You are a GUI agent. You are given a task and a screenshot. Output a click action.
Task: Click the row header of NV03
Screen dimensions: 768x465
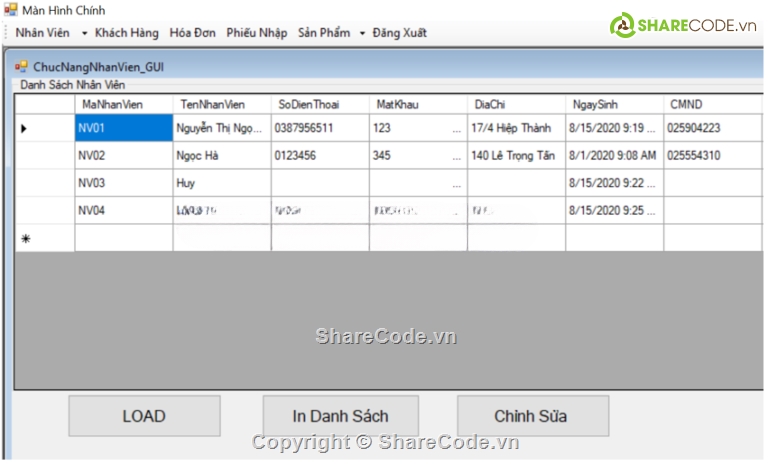tap(45, 183)
